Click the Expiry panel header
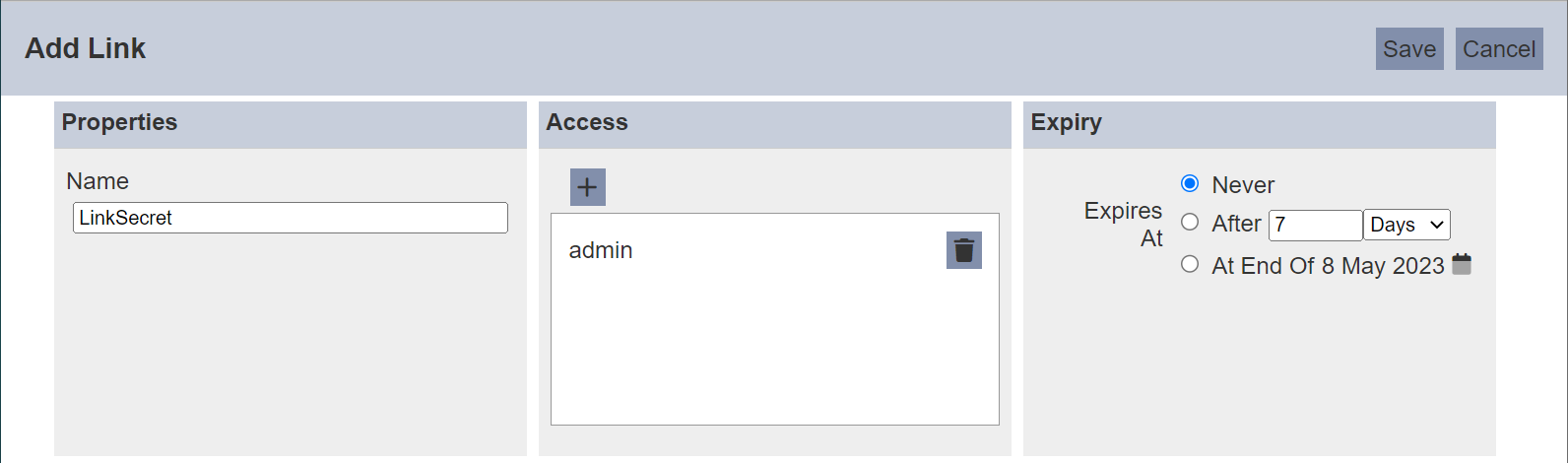The width and height of the screenshot is (1568, 463). (1260, 123)
